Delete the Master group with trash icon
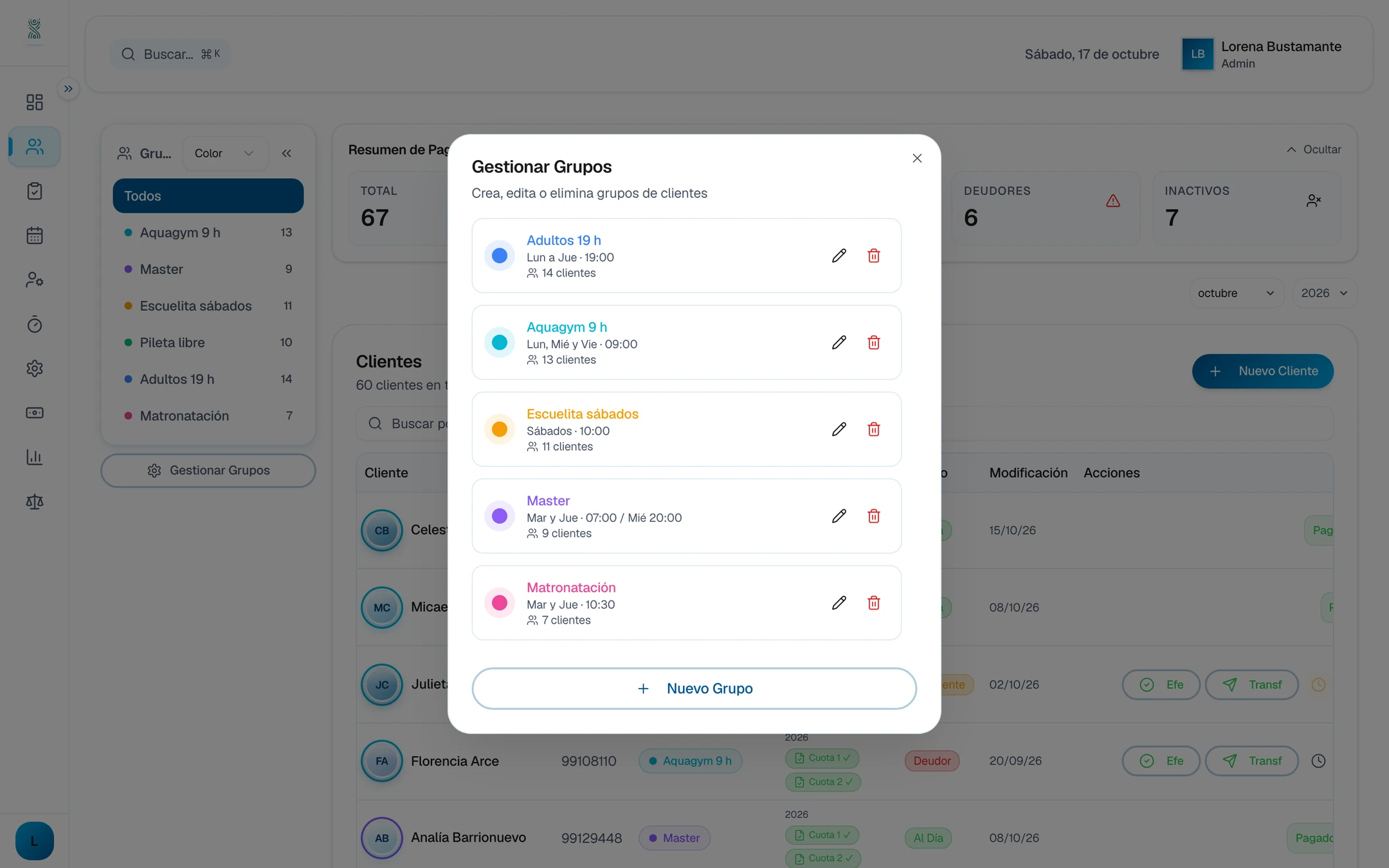1389x868 pixels. [873, 516]
